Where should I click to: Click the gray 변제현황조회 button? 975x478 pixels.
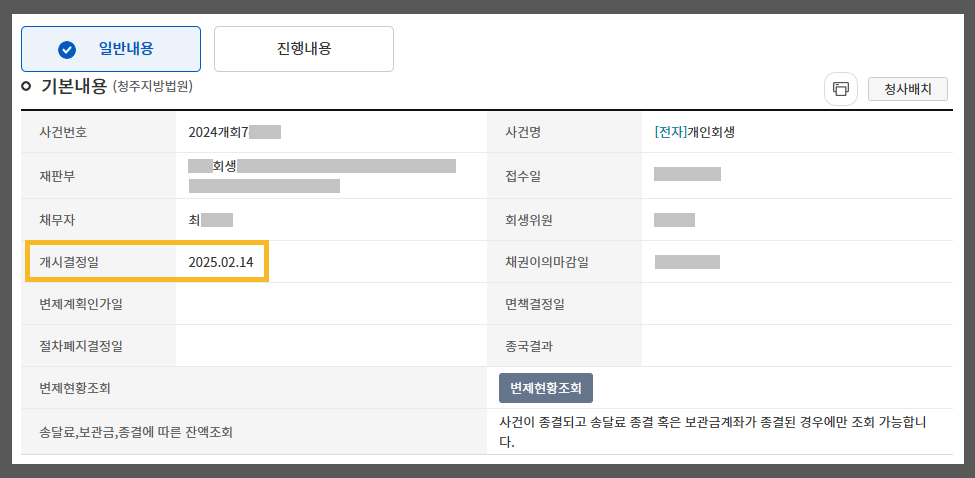[x=545, y=388]
